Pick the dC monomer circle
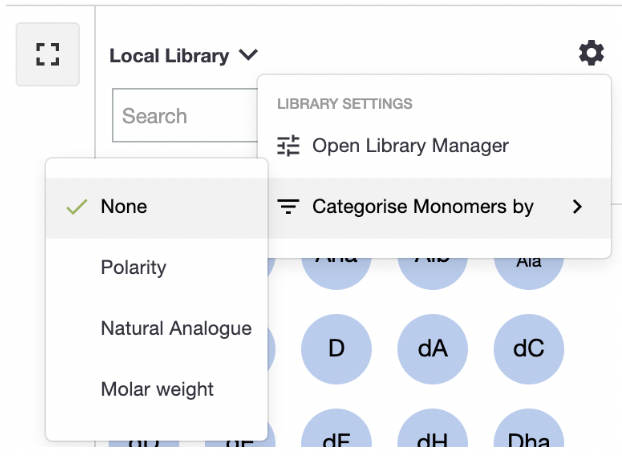This screenshot has height=456, width=622. pos(528,349)
